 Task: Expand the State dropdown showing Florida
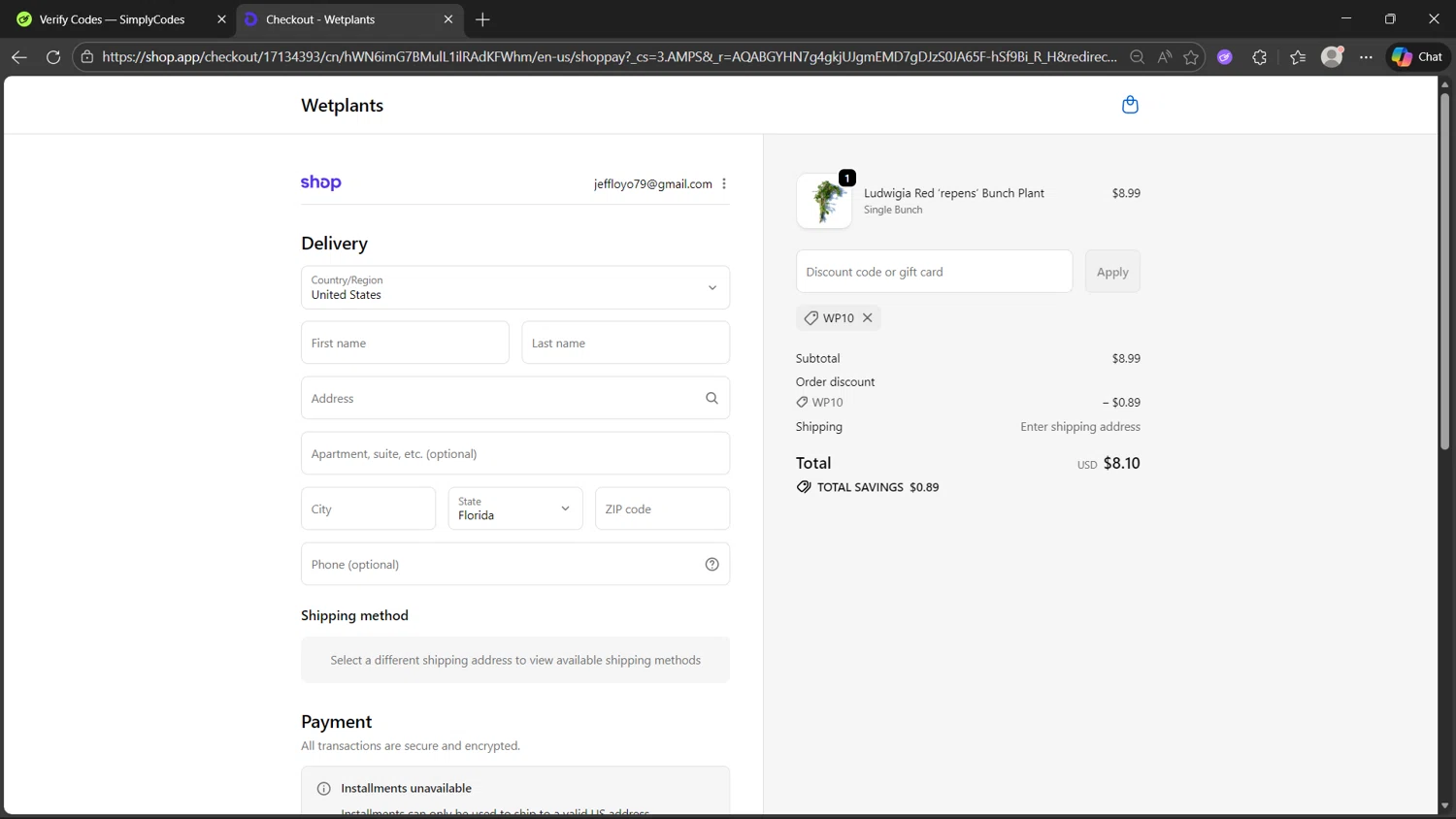click(515, 508)
